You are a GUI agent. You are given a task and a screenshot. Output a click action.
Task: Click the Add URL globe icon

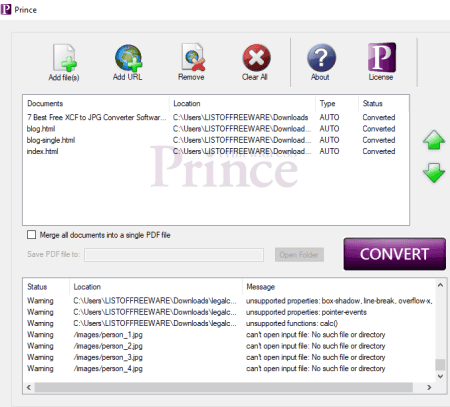click(128, 58)
